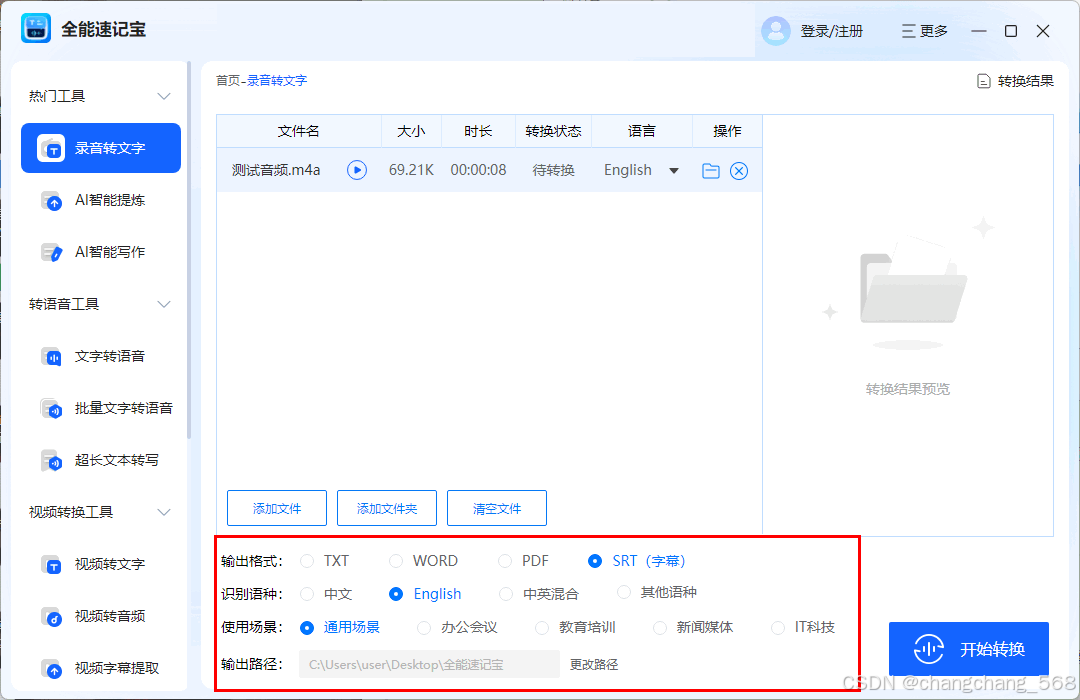1080x700 pixels.
Task: Click 更改路径 to change output path
Action: (x=594, y=665)
